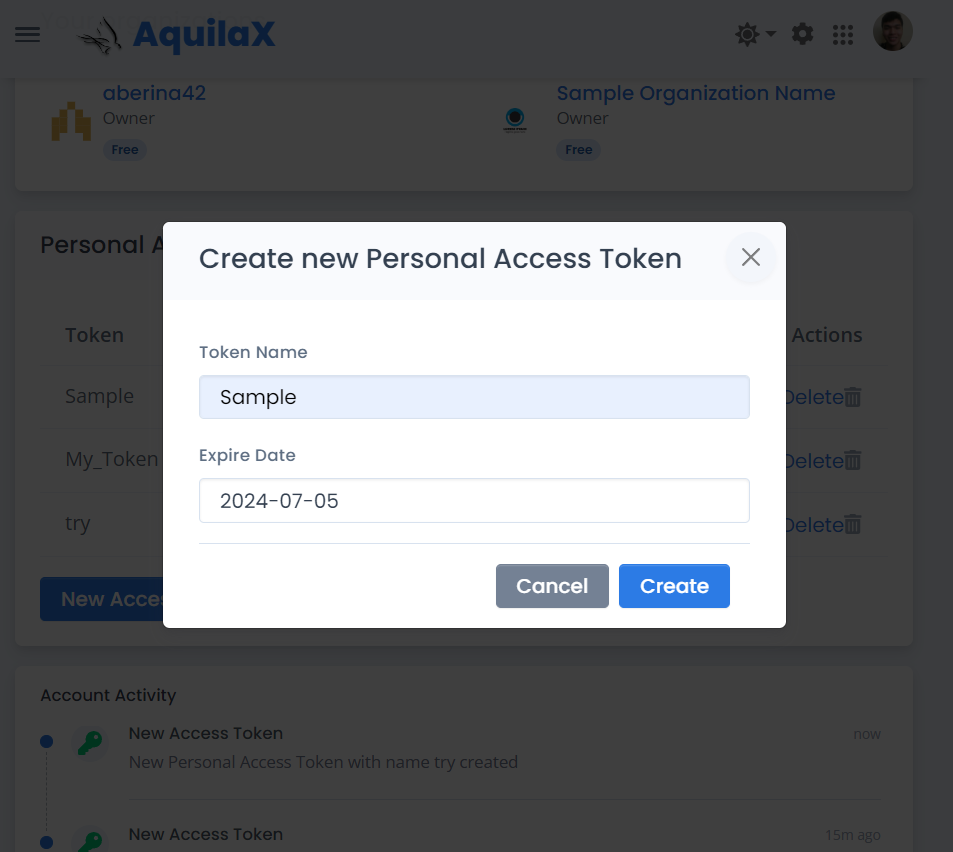
Task: Open the settings gear icon
Action: (803, 35)
